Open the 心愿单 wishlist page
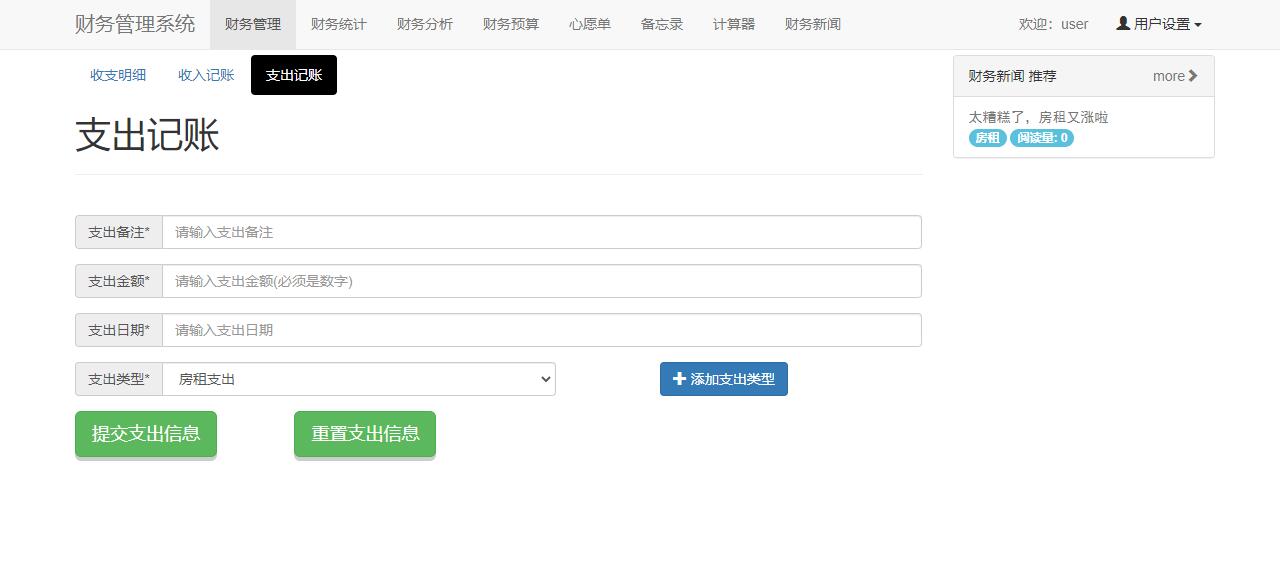Screen dimensions: 1280x576 point(589,24)
